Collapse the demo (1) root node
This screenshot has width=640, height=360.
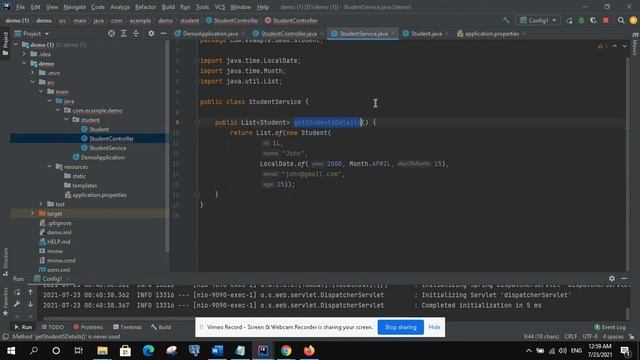tap(16, 44)
